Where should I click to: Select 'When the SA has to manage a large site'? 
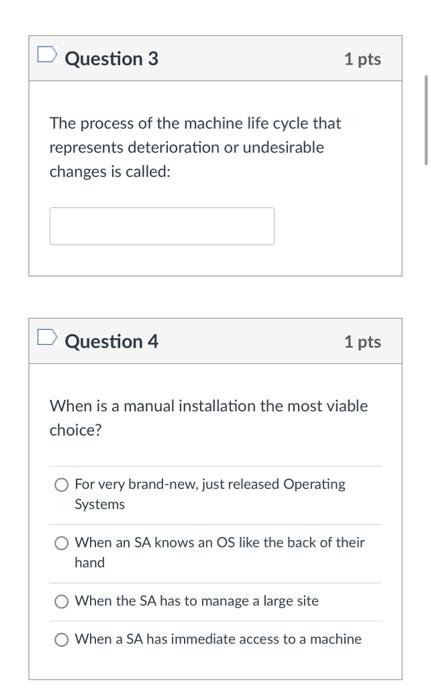pyautogui.click(x=61, y=602)
